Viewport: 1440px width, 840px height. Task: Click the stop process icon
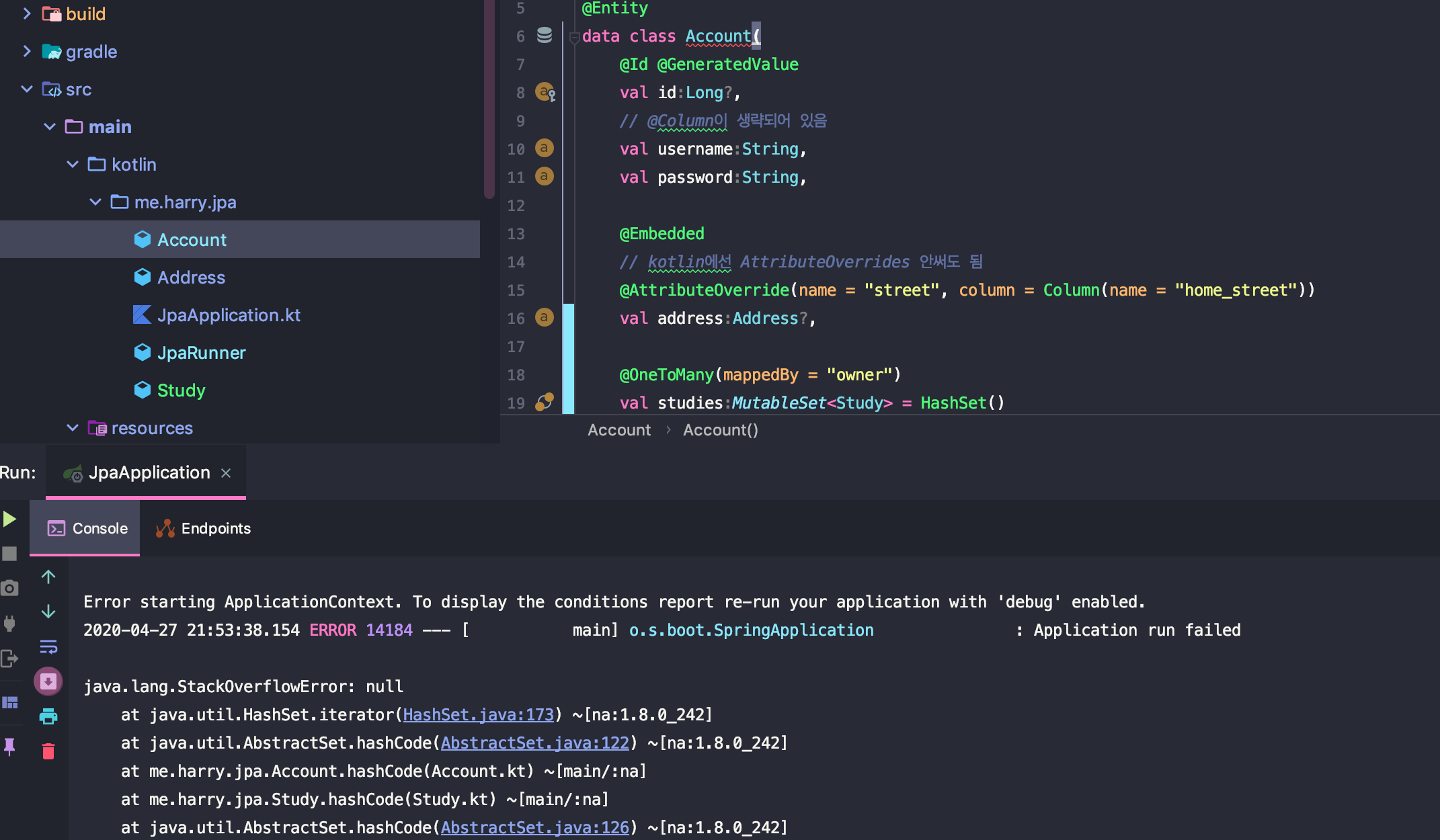pyautogui.click(x=9, y=554)
